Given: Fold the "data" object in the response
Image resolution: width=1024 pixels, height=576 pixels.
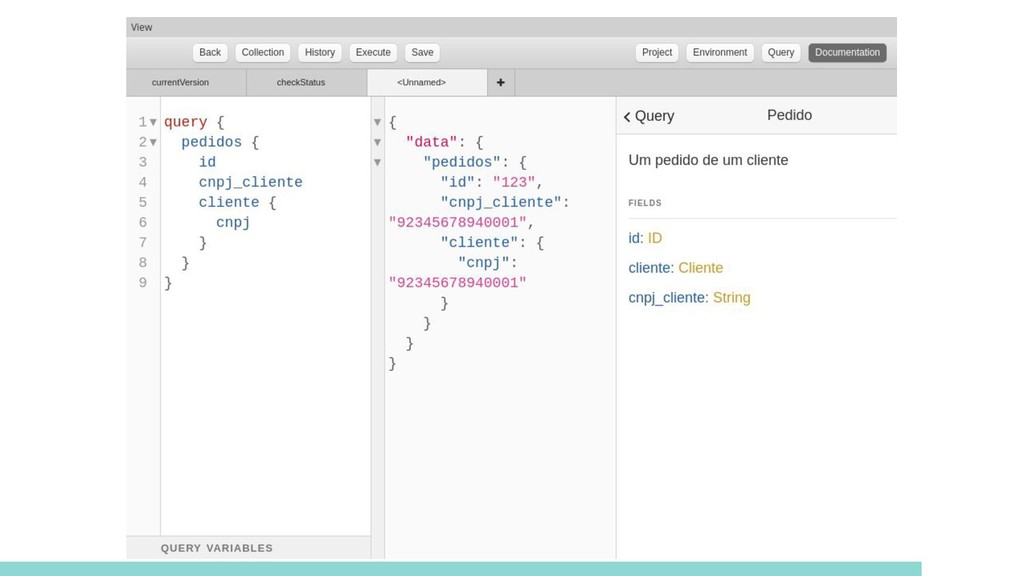Looking at the screenshot, I should tap(377, 142).
